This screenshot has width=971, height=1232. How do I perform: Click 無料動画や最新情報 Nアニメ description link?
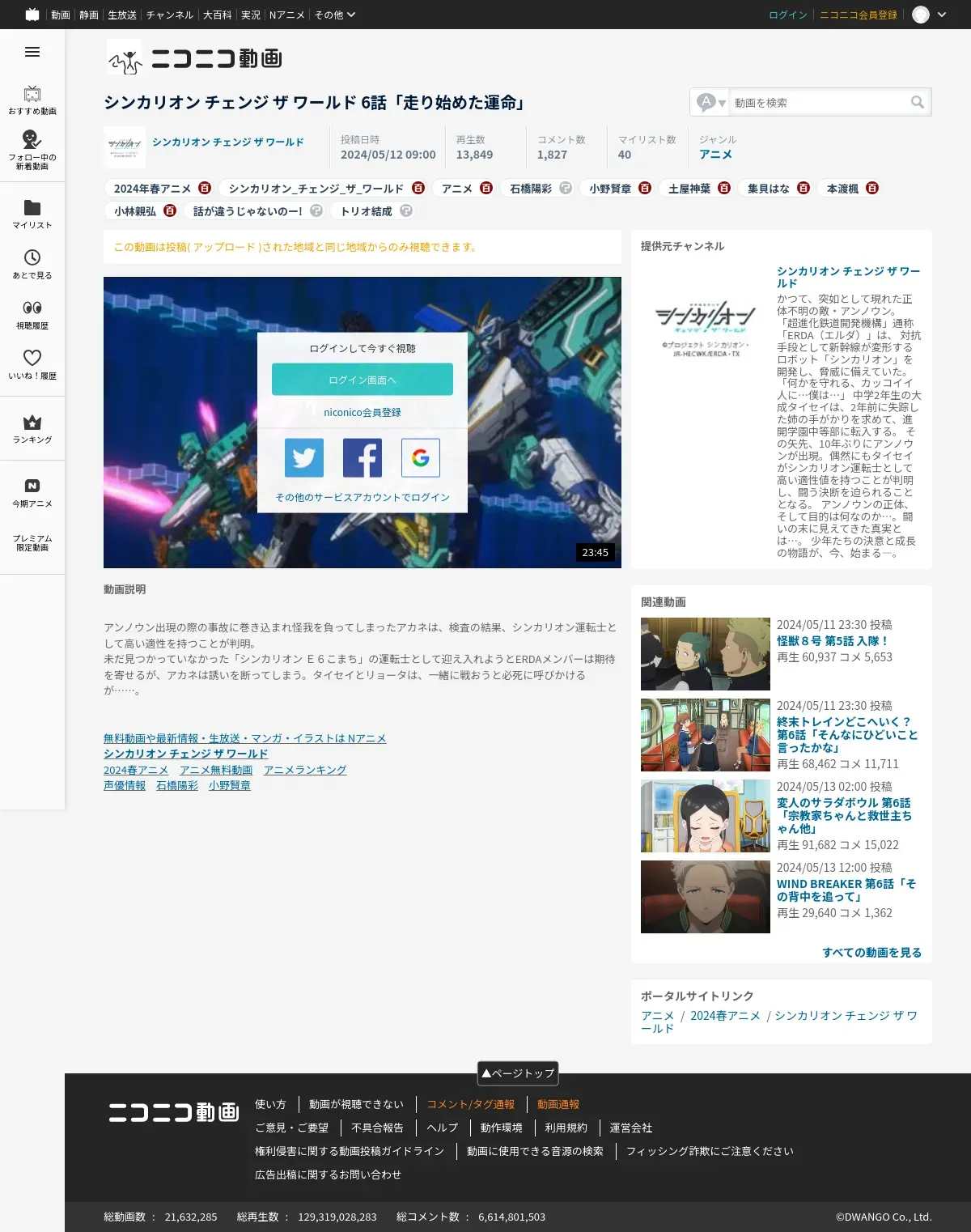245,738
